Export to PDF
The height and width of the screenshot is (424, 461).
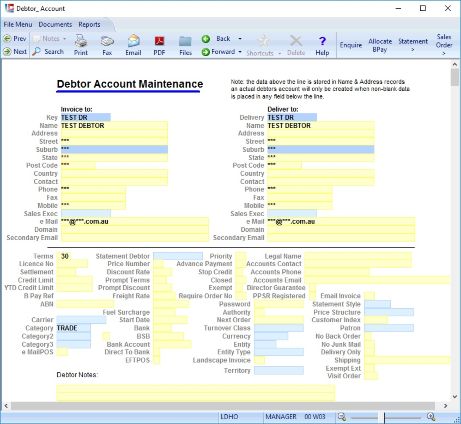[x=159, y=45]
